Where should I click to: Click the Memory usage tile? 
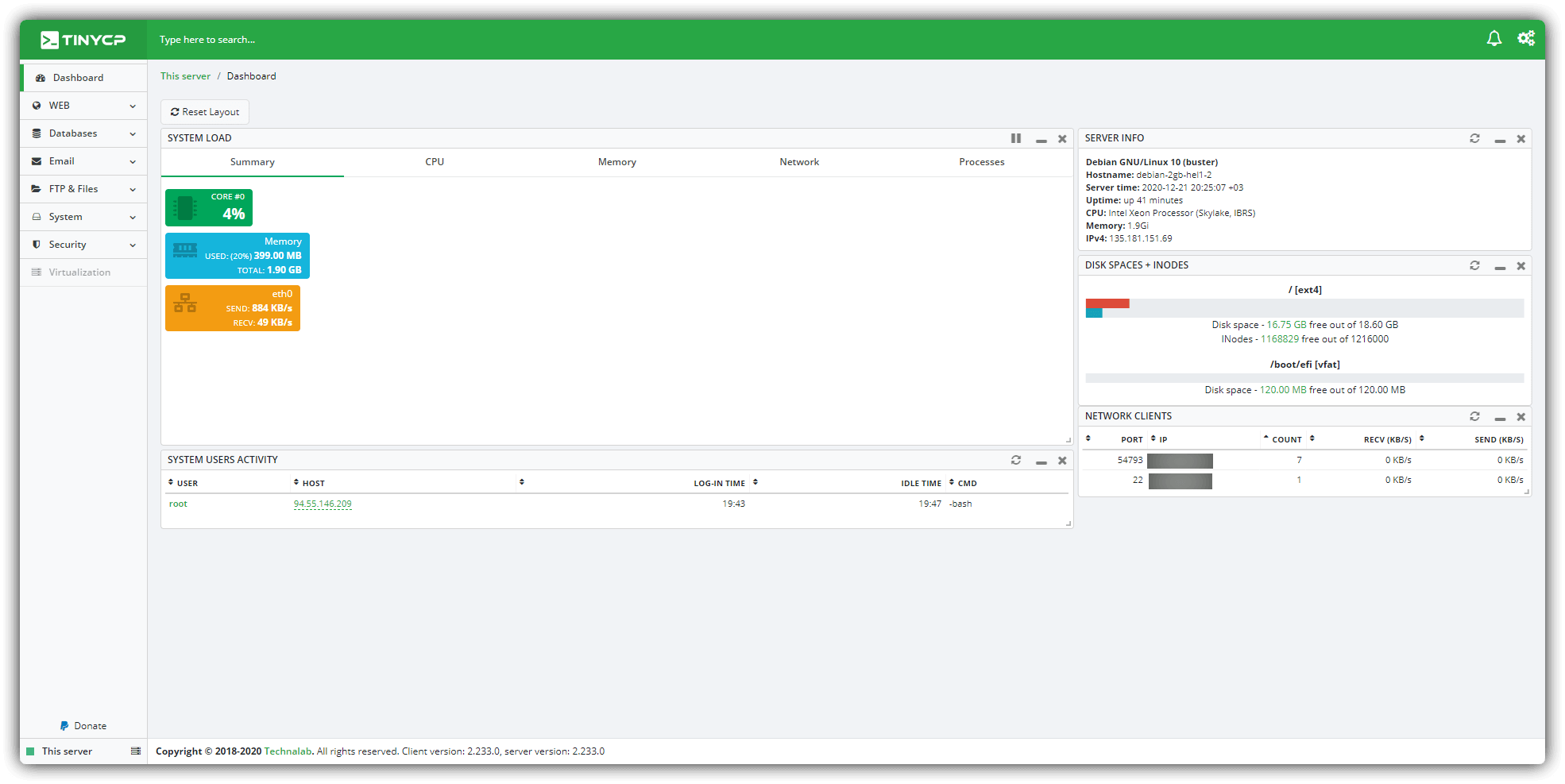pyautogui.click(x=238, y=256)
